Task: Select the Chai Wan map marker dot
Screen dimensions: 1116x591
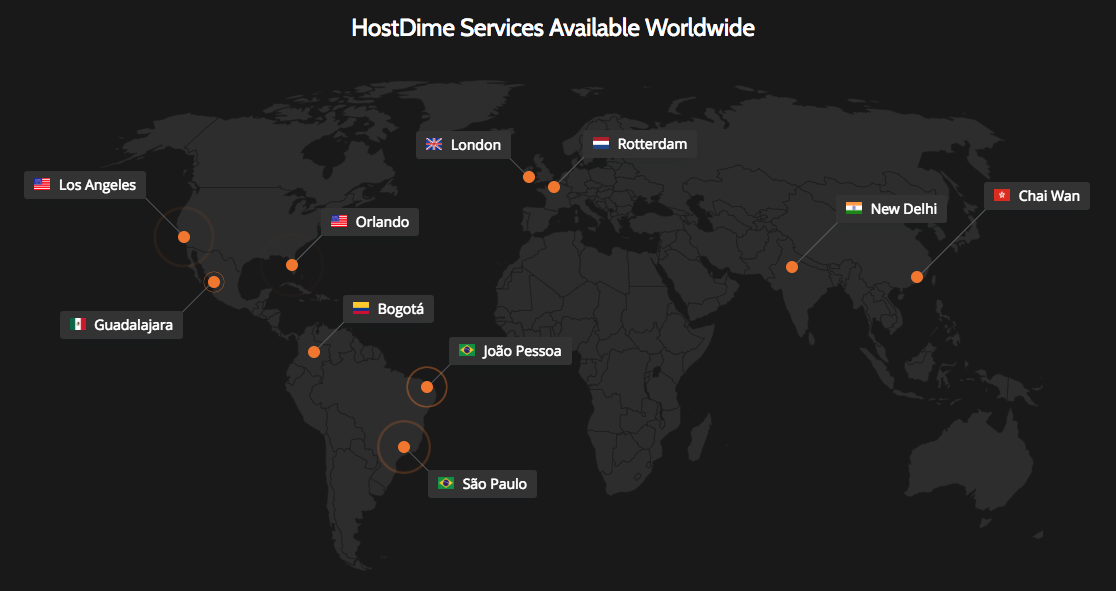Action: coord(917,277)
